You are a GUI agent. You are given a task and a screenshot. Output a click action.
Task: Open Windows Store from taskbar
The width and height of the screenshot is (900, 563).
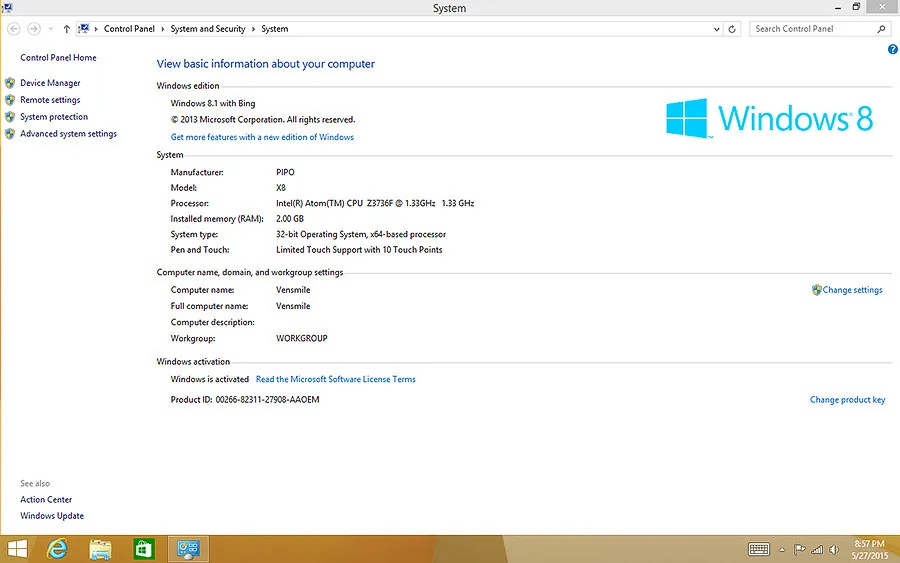pyautogui.click(x=143, y=549)
